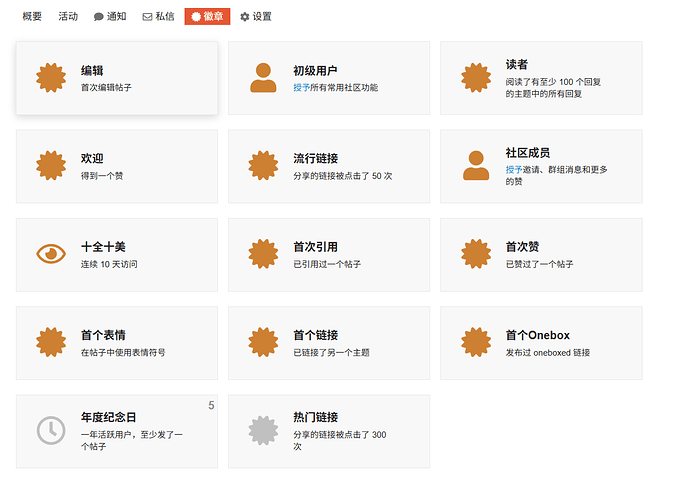Open the 热门链接 badge title
This screenshot has height=486, width=690.
(316, 417)
